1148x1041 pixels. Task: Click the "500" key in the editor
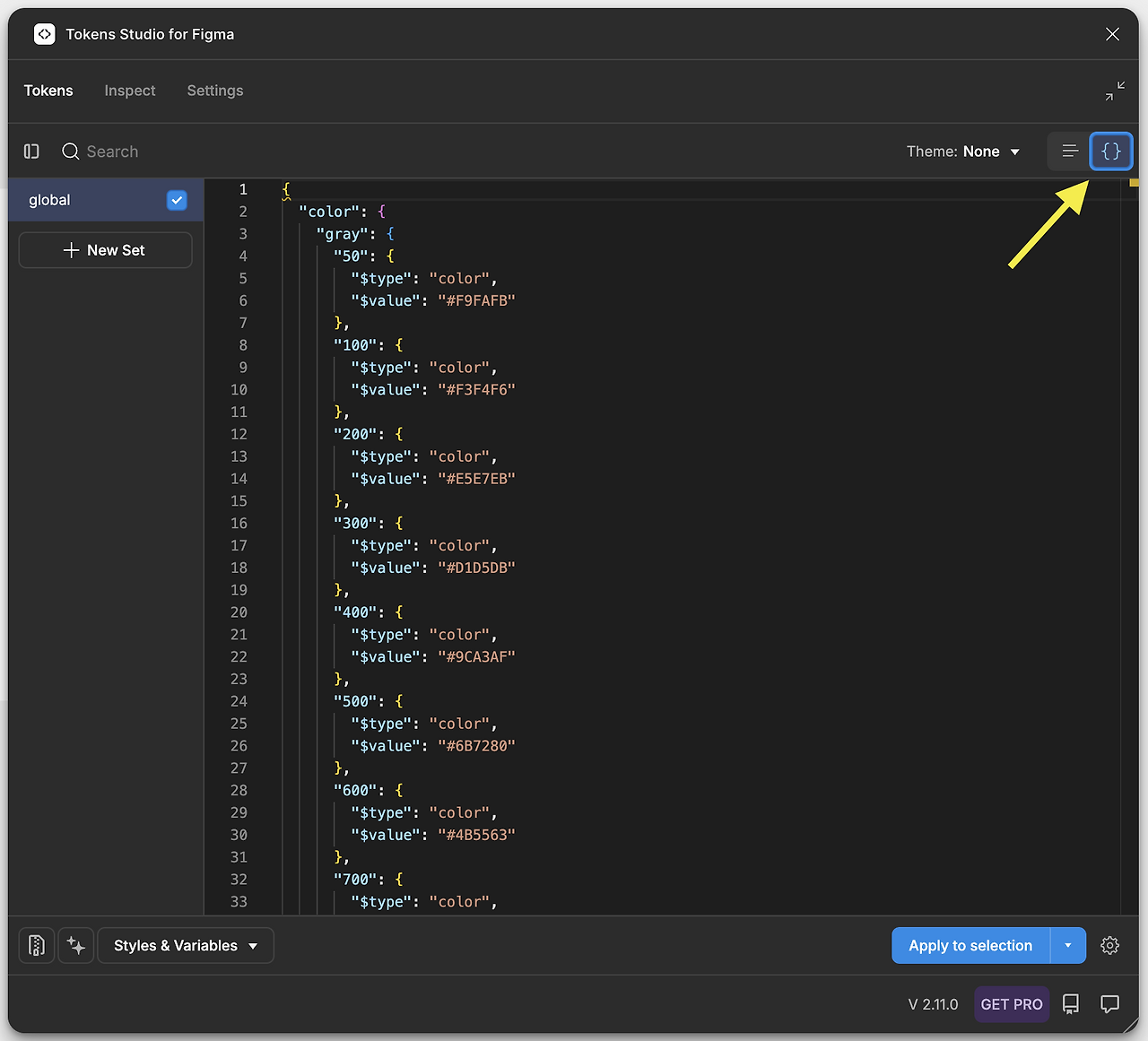355,701
